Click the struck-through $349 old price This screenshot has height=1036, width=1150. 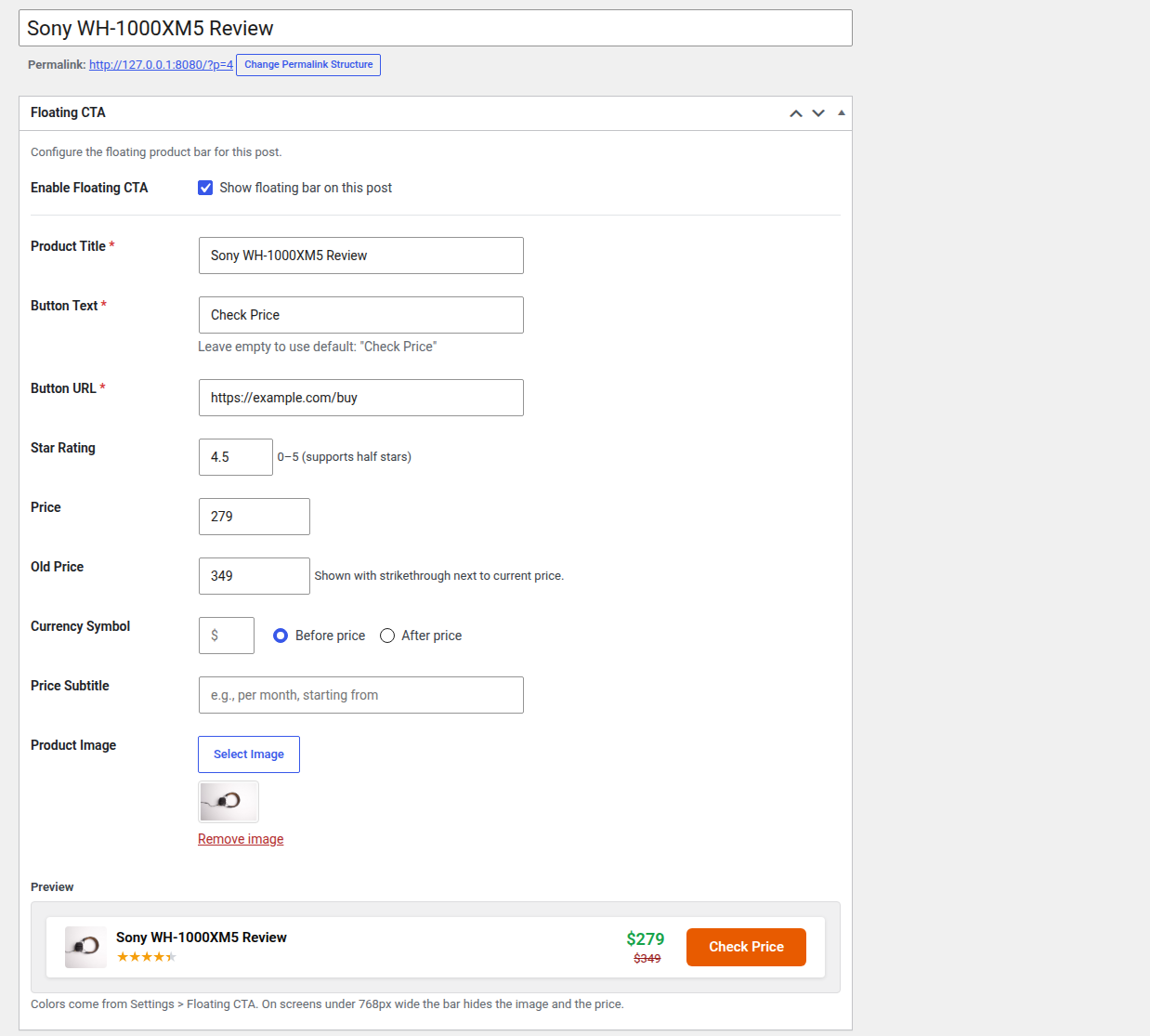pos(647,959)
